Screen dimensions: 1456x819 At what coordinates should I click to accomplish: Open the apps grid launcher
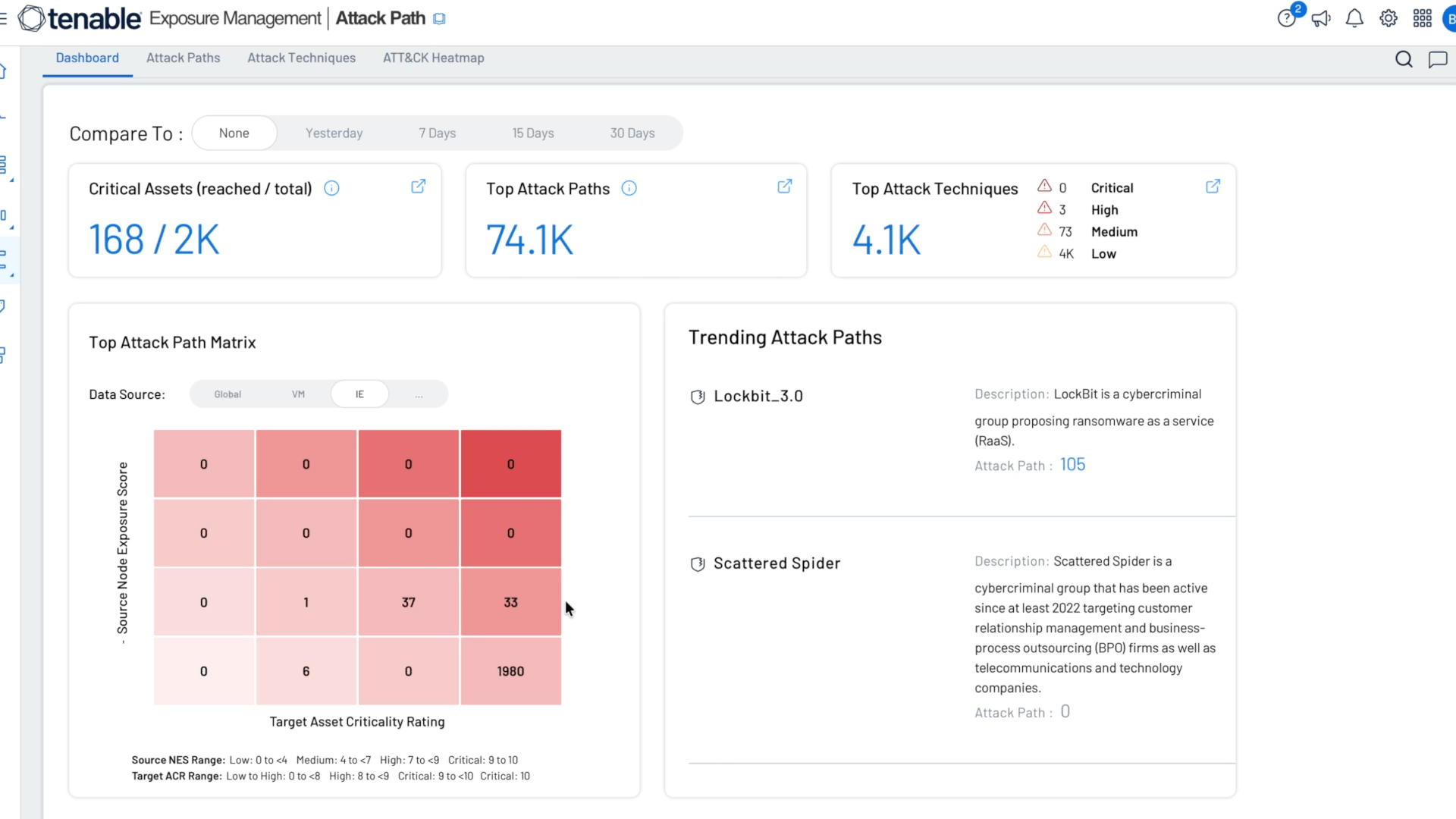[x=1423, y=18]
